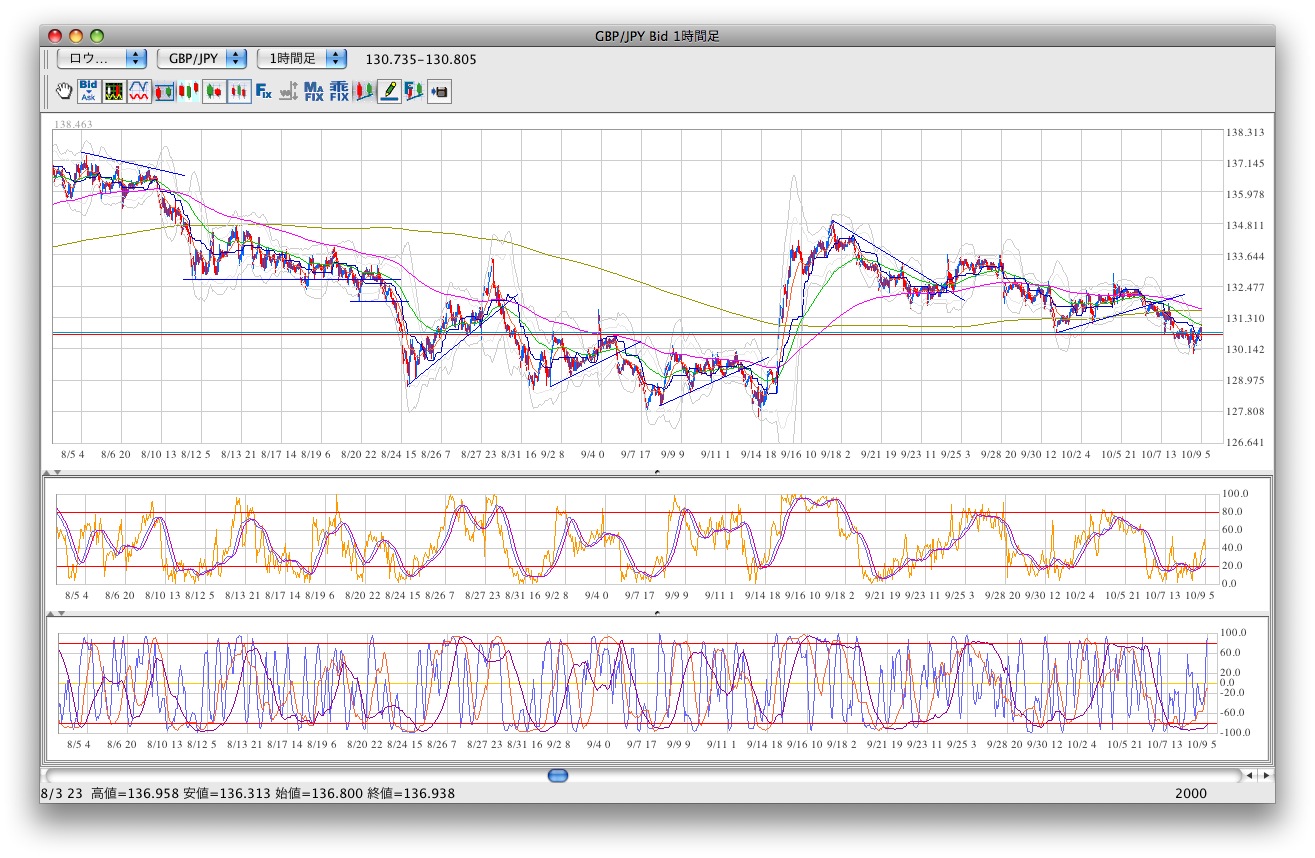Click the 130.735–130.805 price quote text
This screenshot has width=1315, height=858.
pos(421,59)
